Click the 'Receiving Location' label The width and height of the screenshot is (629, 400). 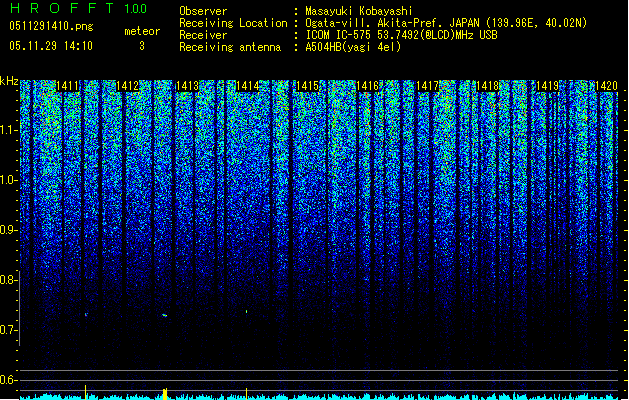click(x=233, y=23)
